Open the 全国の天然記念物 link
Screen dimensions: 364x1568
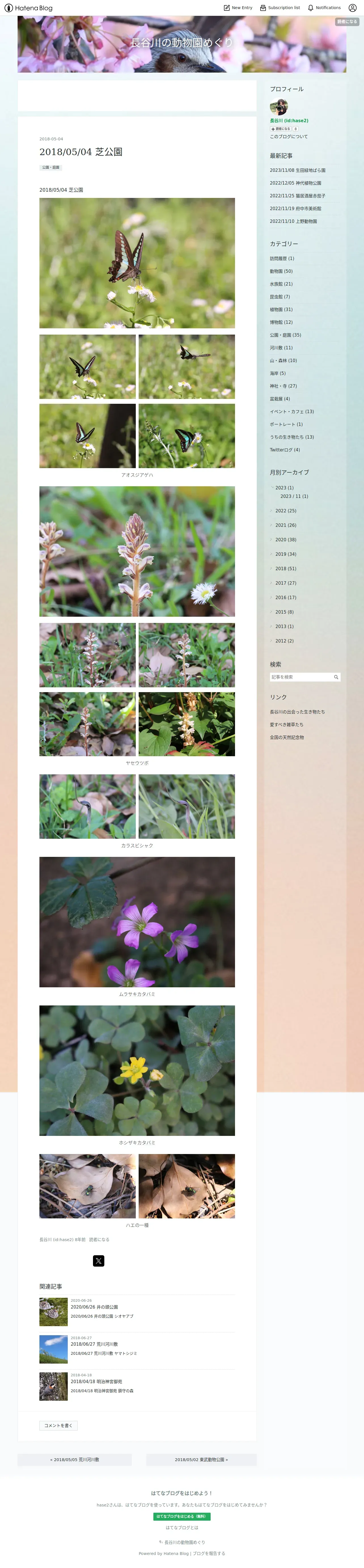click(x=287, y=738)
